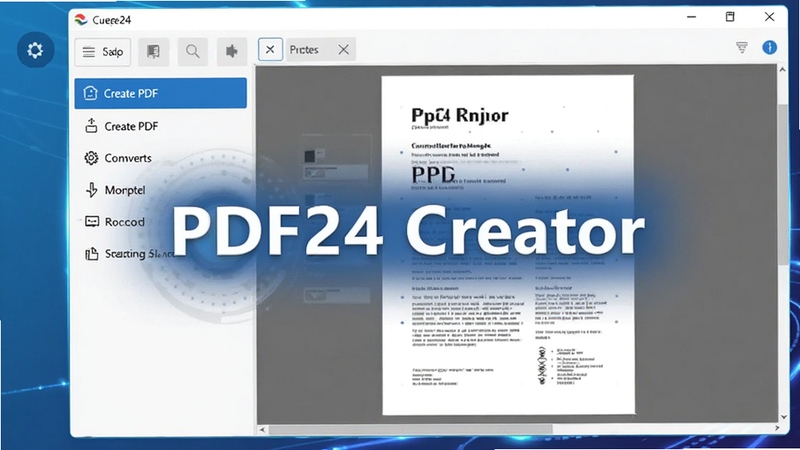Viewport: 800px width, 450px height.
Task: Click the horizontal scrollbar right arrow
Action: click(x=777, y=429)
